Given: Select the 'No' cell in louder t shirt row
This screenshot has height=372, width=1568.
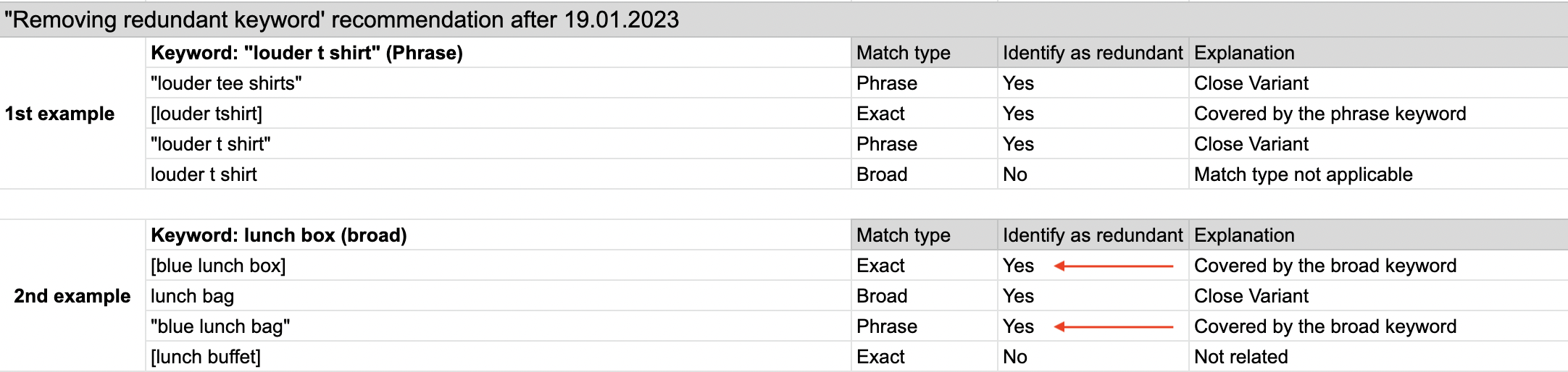Looking at the screenshot, I should click(x=1093, y=174).
